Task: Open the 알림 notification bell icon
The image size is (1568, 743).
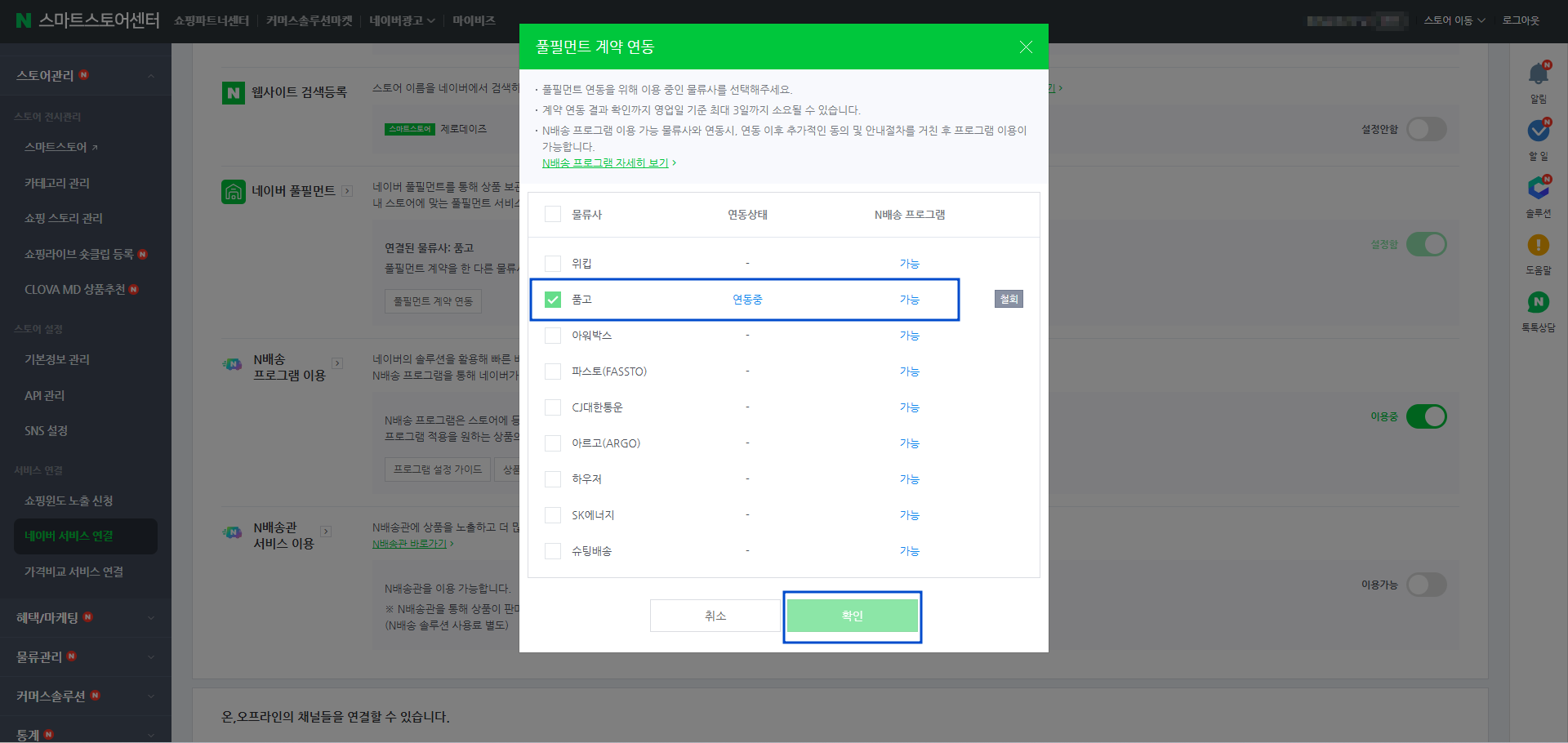Action: [x=1539, y=73]
